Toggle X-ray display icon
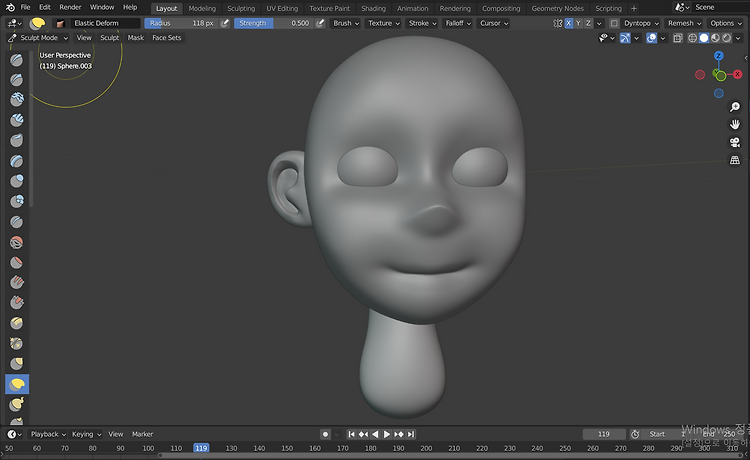Image resolution: width=750 pixels, height=460 pixels. (x=677, y=38)
